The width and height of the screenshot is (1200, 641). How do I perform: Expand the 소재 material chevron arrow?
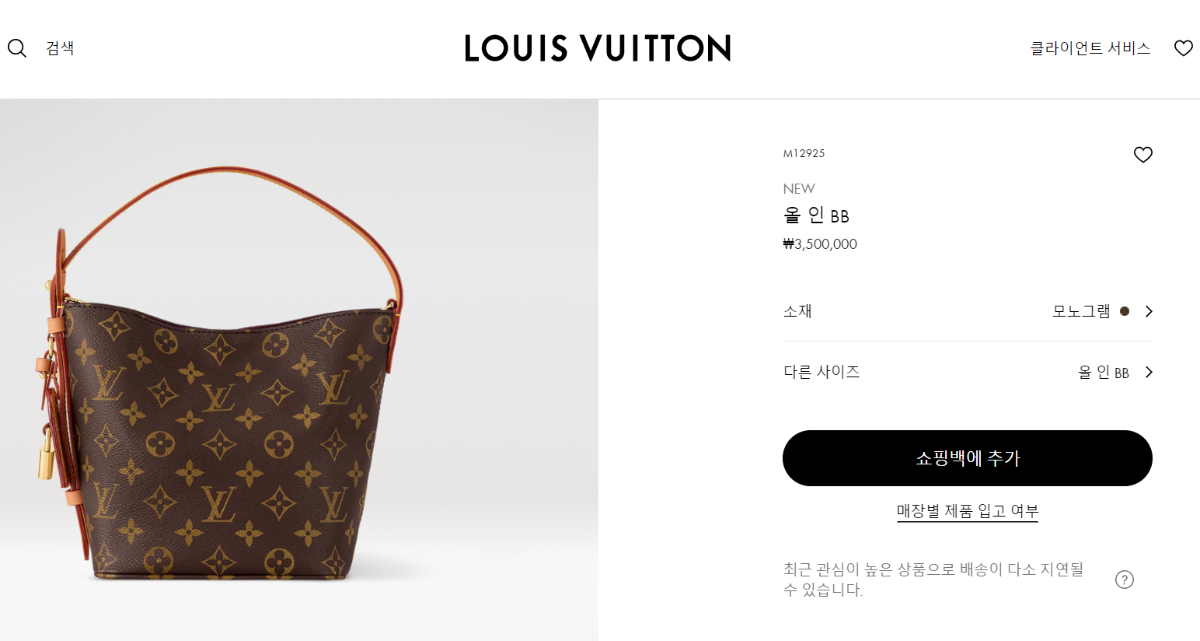(x=1148, y=311)
